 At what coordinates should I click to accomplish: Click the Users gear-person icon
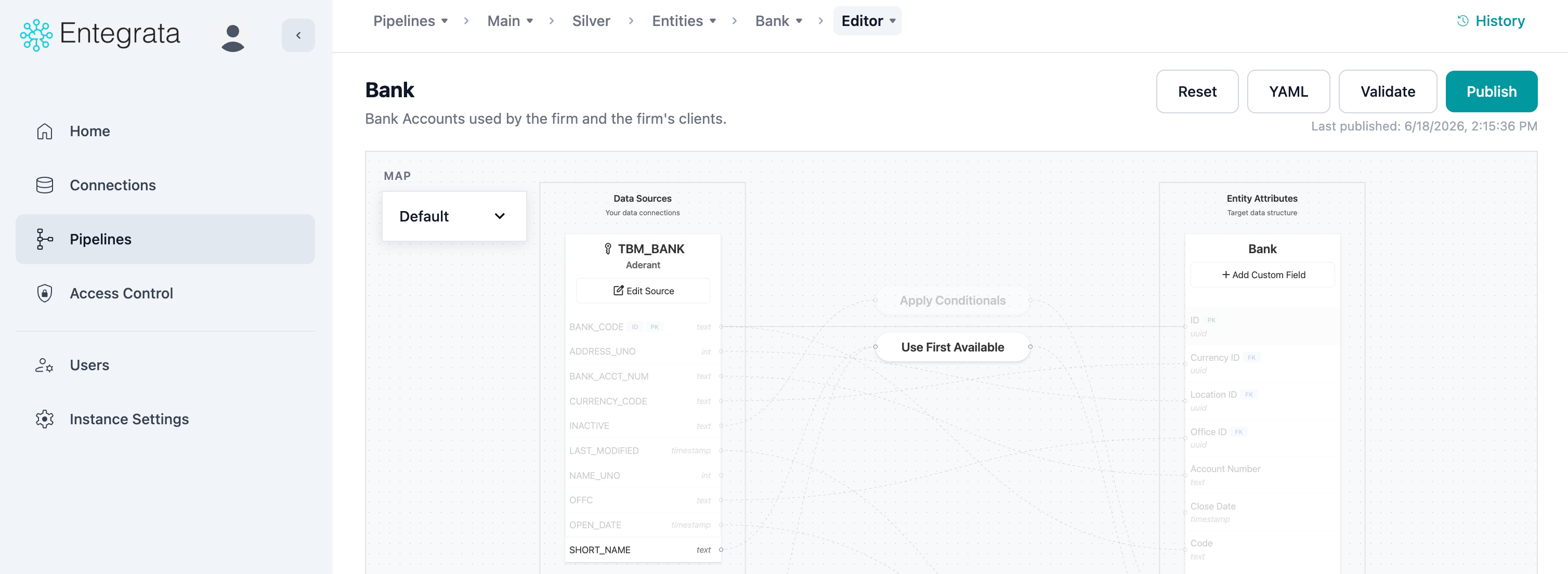coord(44,365)
